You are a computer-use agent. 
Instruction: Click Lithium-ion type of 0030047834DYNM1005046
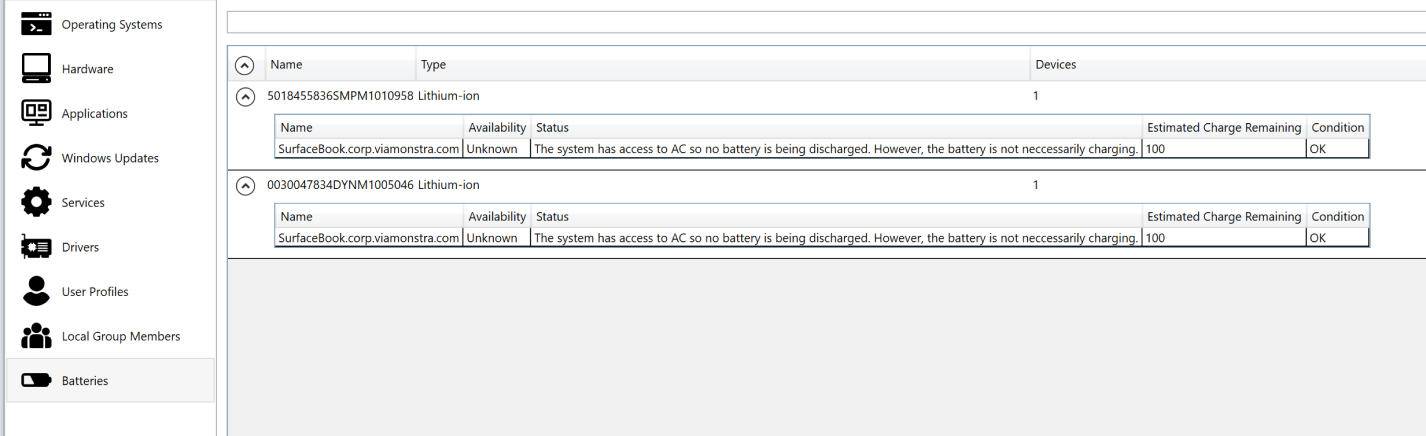point(449,185)
